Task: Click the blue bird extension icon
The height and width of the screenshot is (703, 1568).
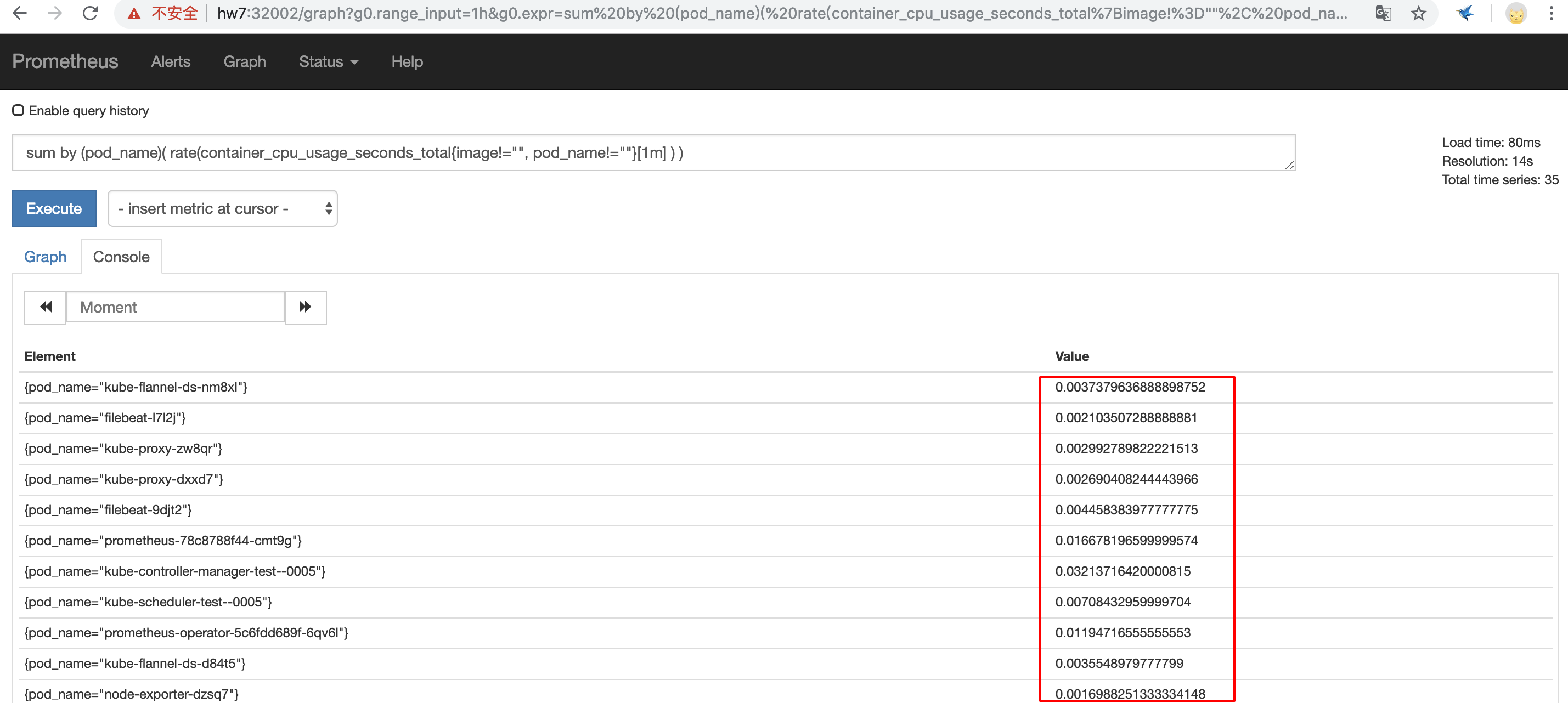Action: (1466, 13)
